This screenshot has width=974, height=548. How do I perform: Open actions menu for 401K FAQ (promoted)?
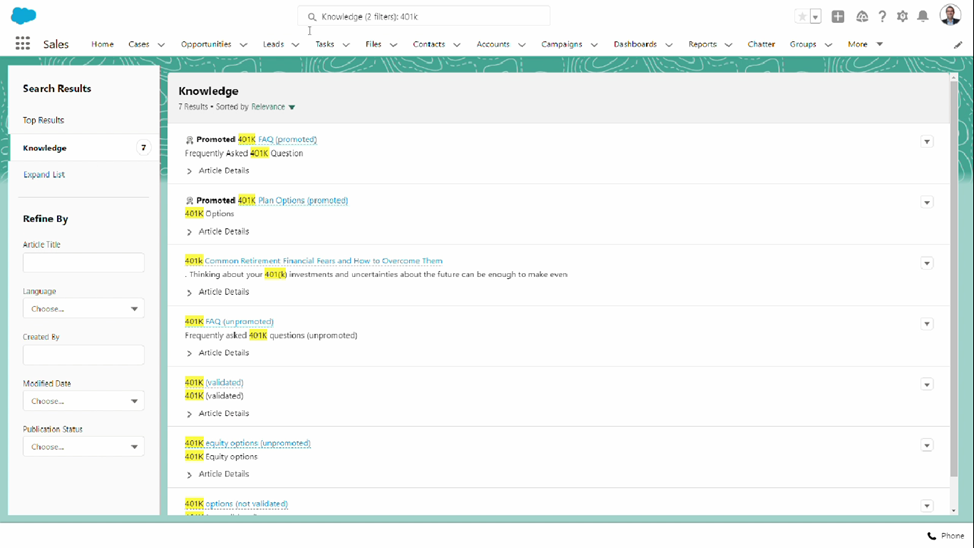(927, 142)
